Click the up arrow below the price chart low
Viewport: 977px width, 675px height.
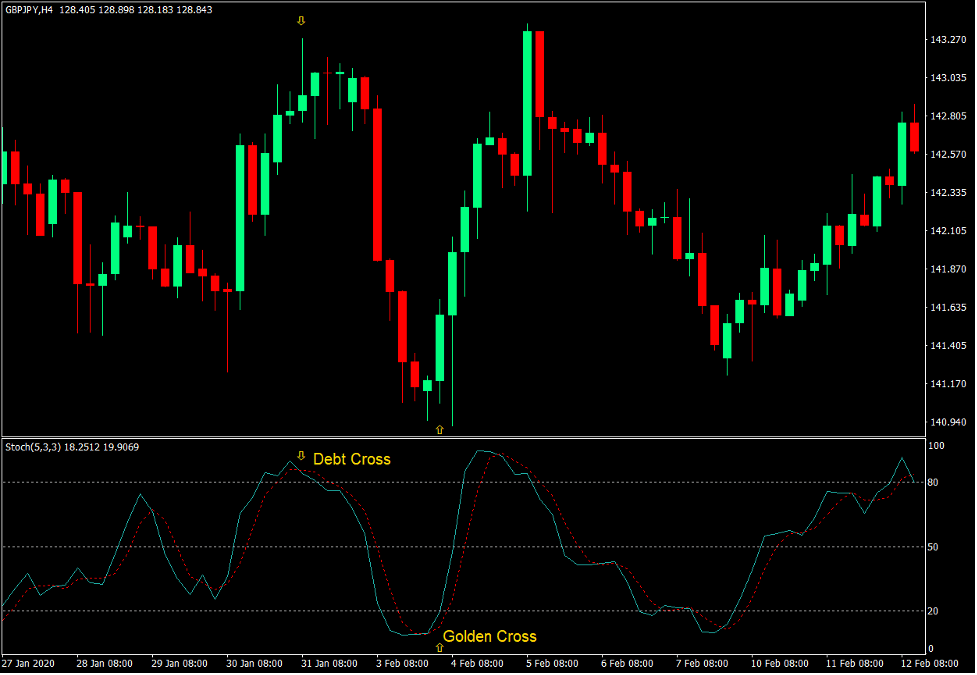[x=438, y=429]
